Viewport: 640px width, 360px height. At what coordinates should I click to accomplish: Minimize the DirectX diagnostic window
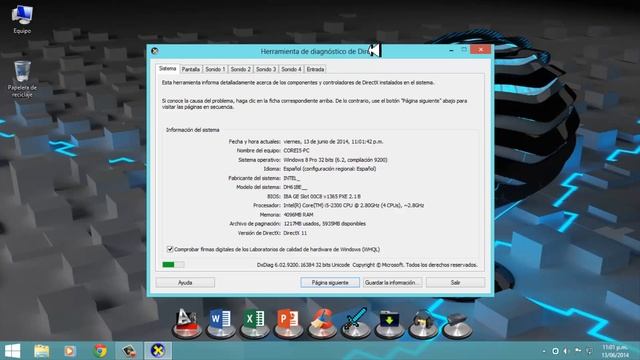(x=451, y=50)
